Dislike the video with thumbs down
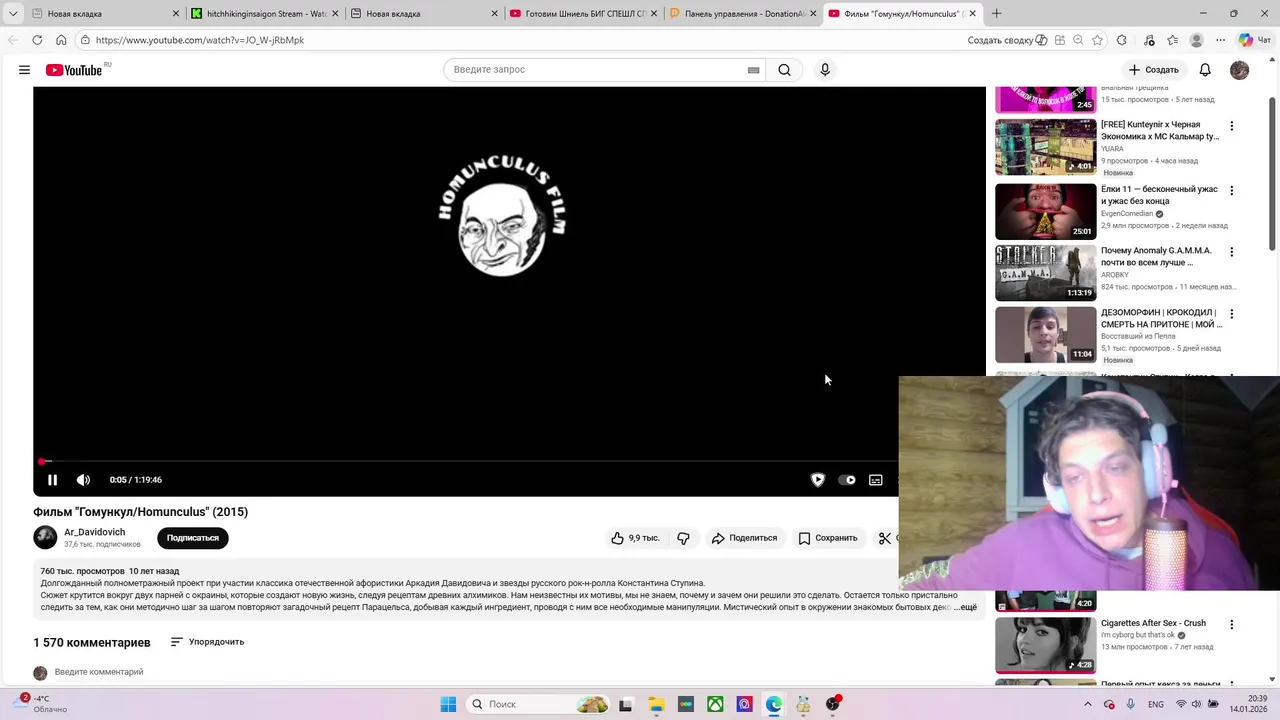Screen dimensions: 1280x720 (683, 538)
